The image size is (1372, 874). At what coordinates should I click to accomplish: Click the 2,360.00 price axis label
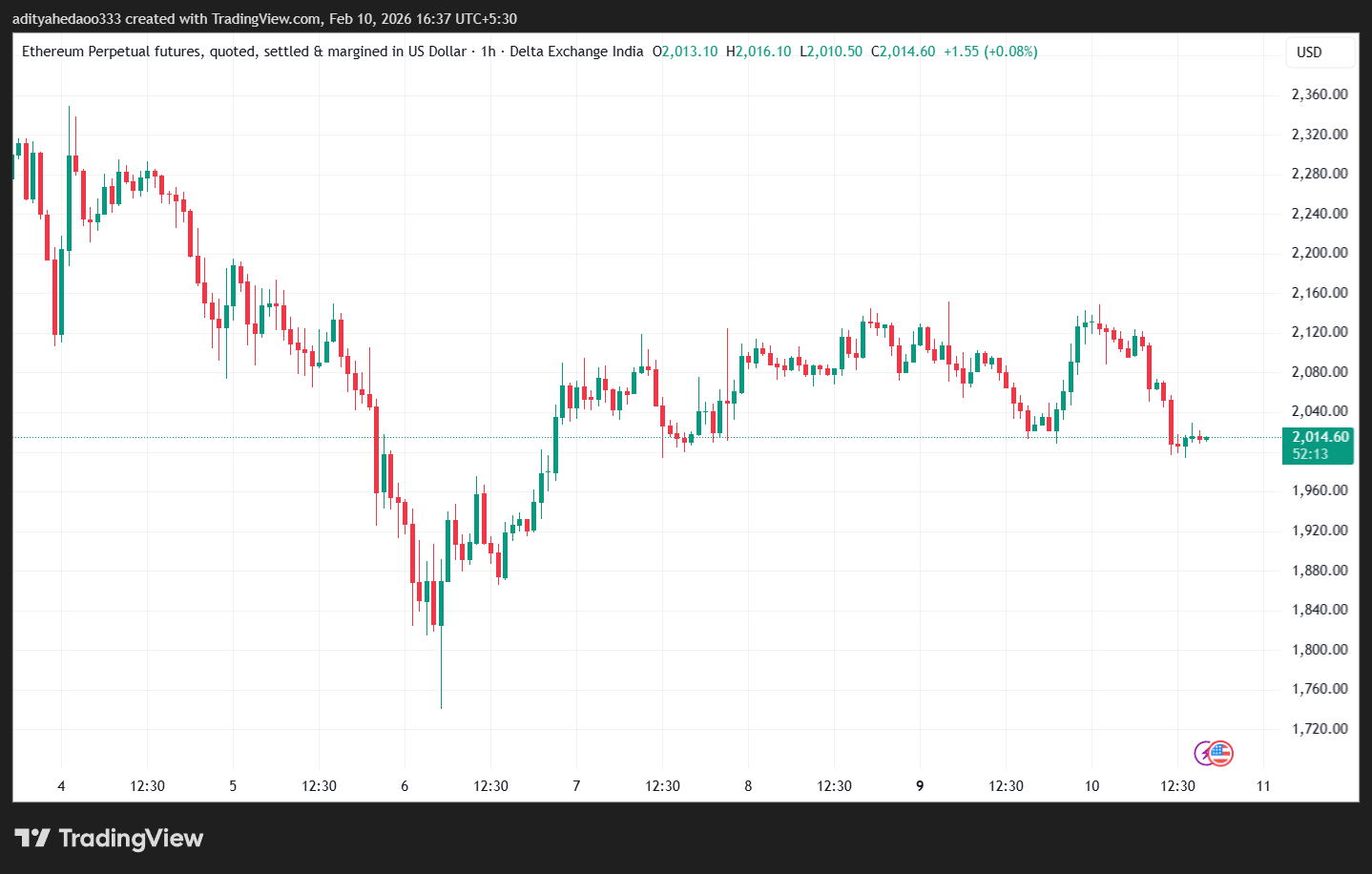[1319, 94]
